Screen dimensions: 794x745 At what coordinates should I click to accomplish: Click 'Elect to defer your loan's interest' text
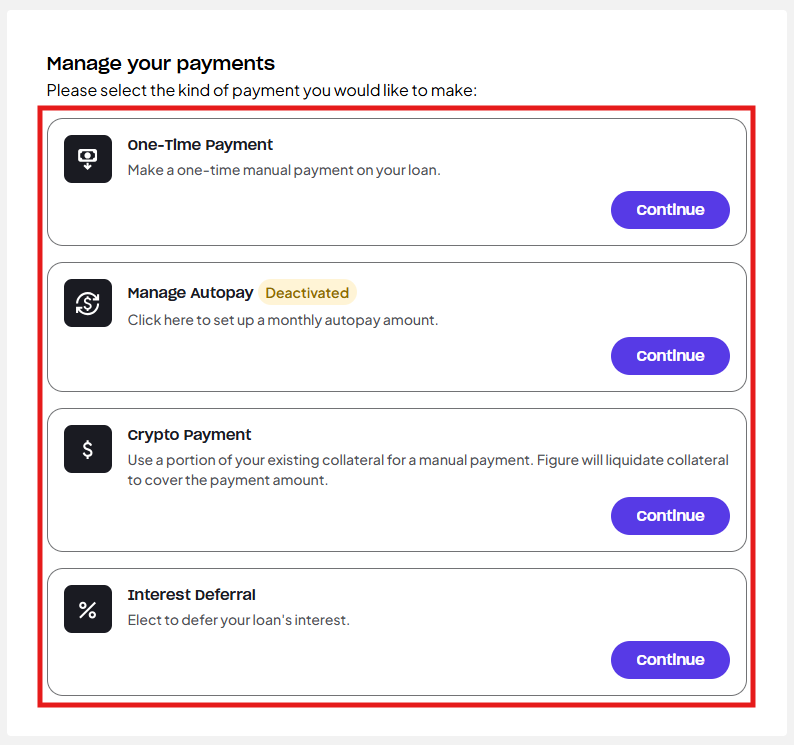(x=239, y=620)
